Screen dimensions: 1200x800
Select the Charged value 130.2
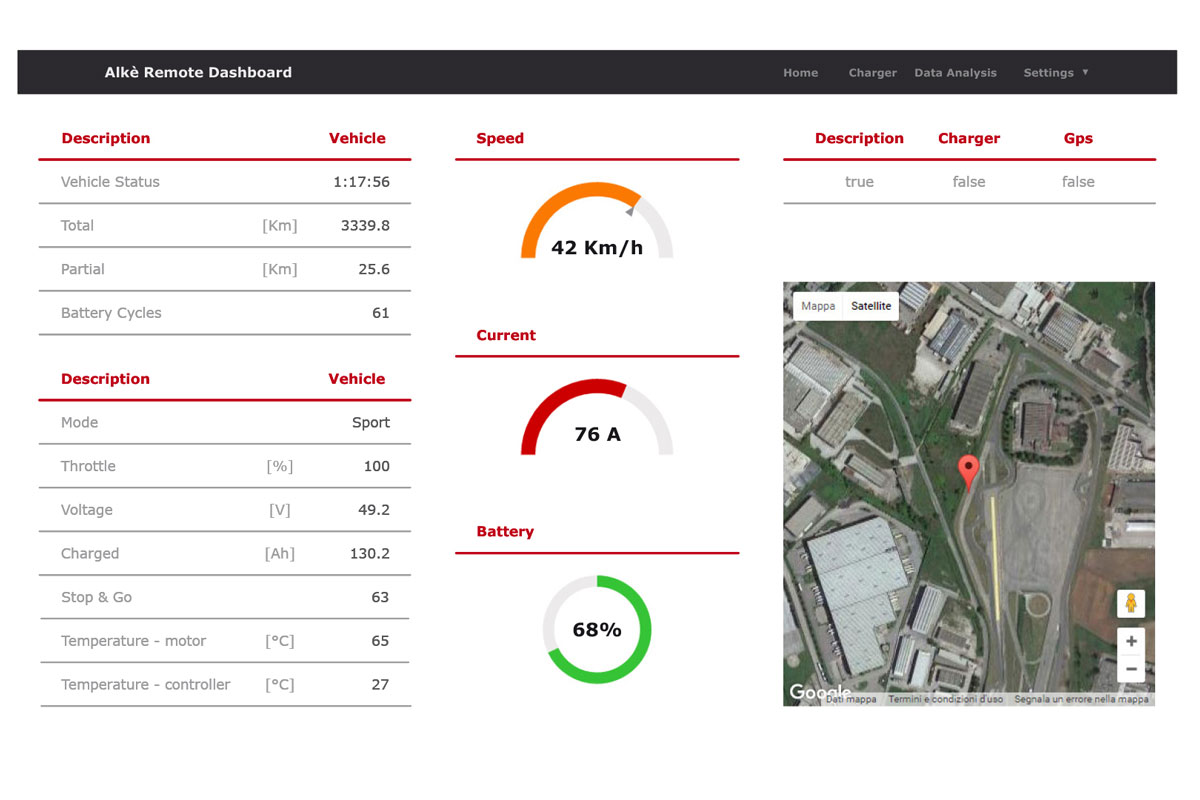(x=369, y=554)
